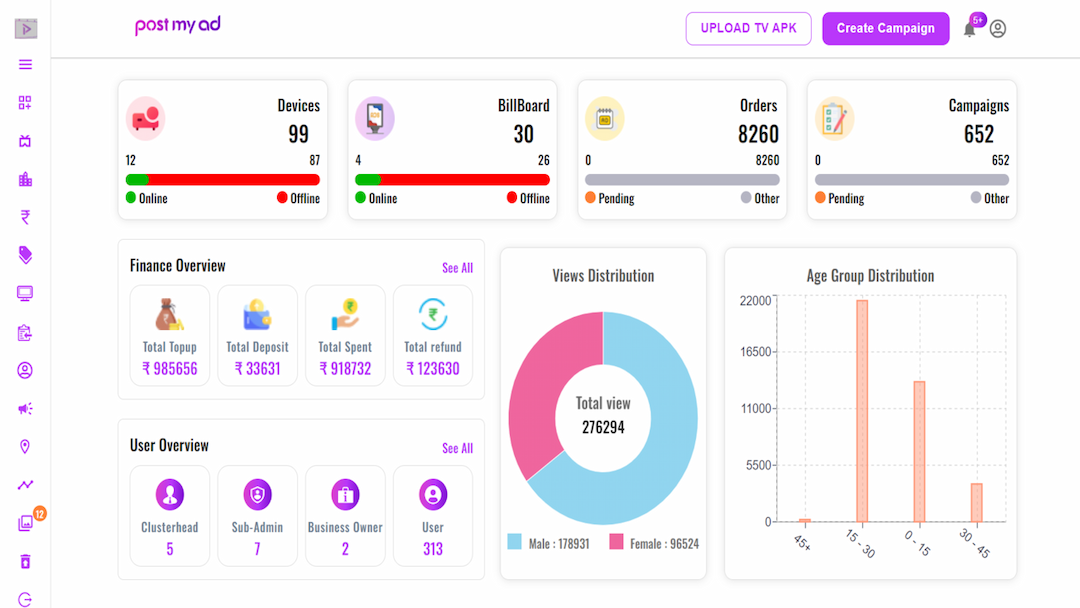Click the UPLOAD TV APK button
The width and height of the screenshot is (1080, 608).
tap(749, 28)
